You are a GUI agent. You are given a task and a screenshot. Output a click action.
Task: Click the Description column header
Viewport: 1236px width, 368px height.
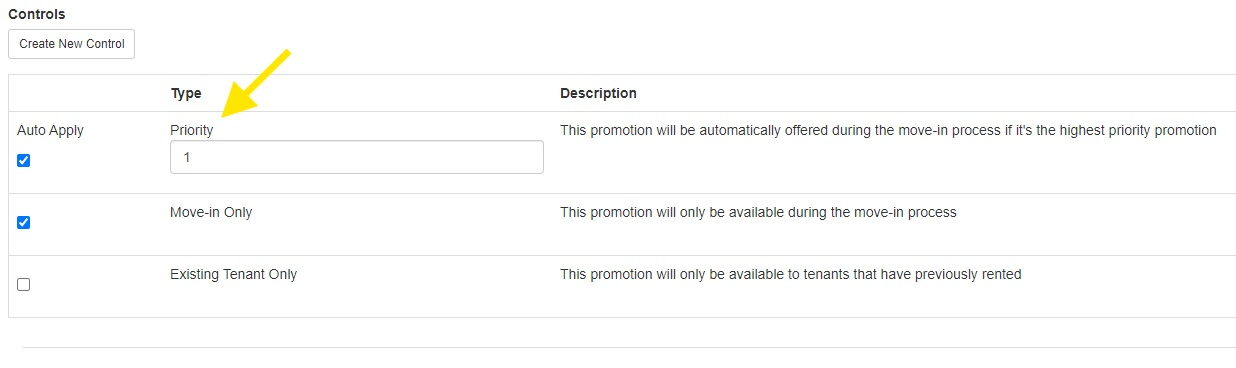tap(598, 93)
